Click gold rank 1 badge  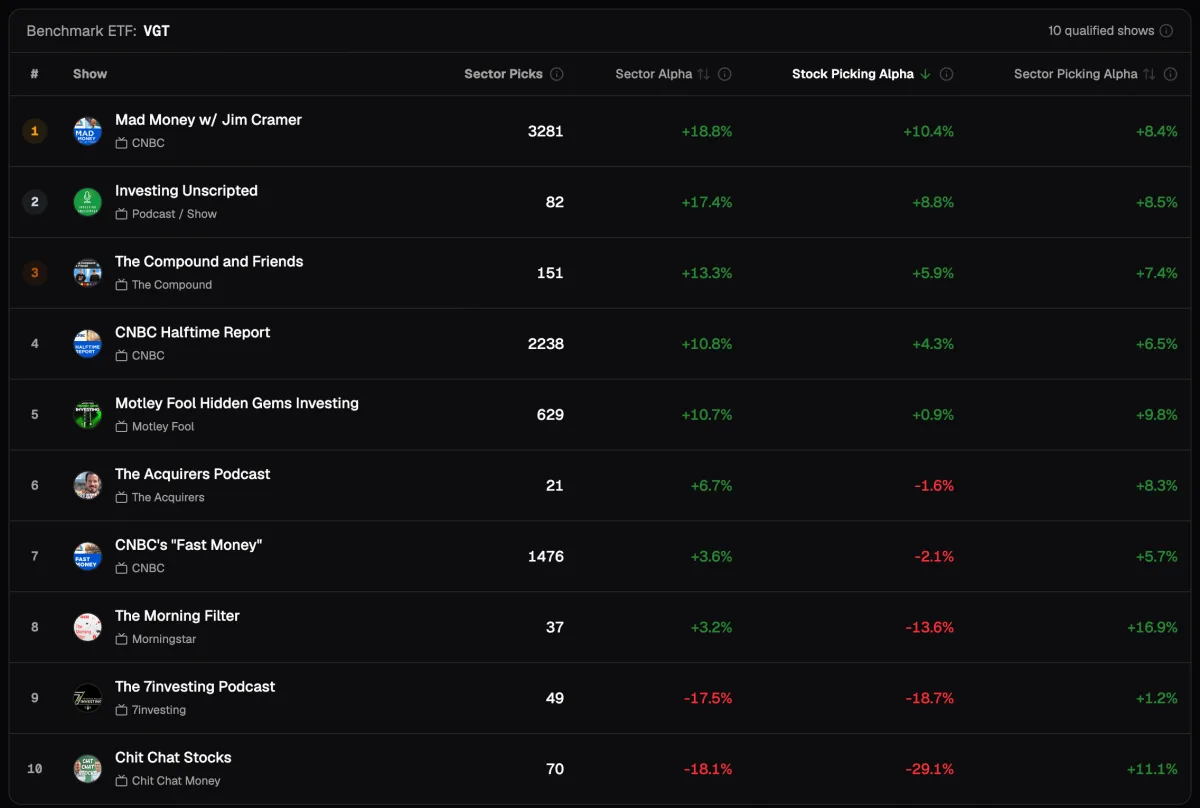[35, 131]
